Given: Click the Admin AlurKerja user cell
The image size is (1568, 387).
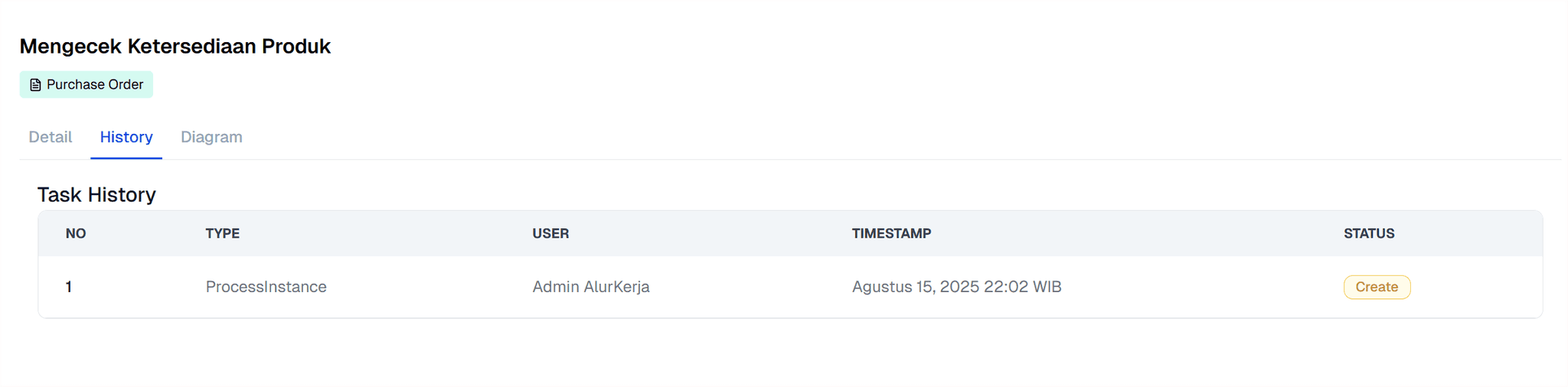Looking at the screenshot, I should point(591,287).
